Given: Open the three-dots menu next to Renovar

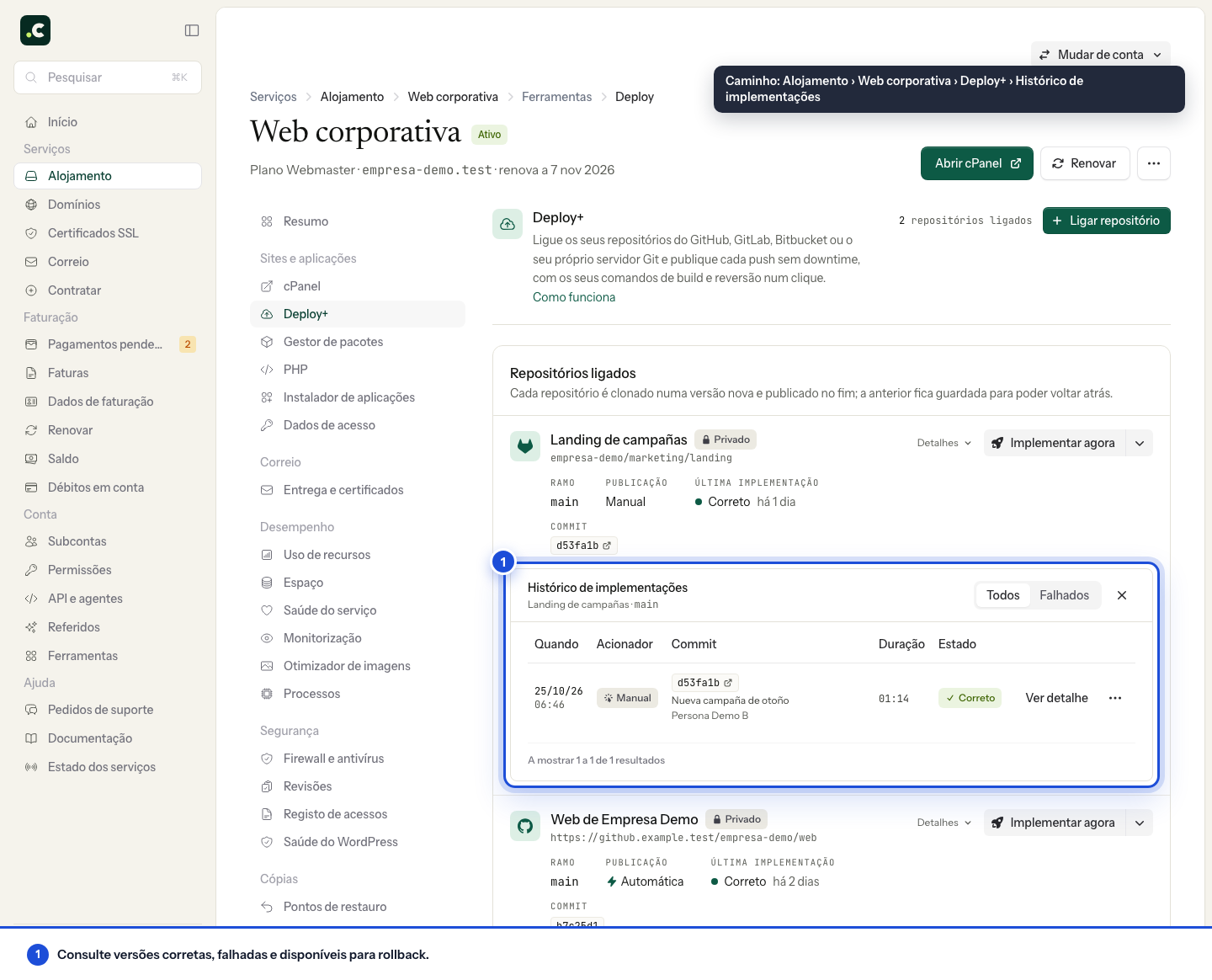Looking at the screenshot, I should click(x=1154, y=163).
